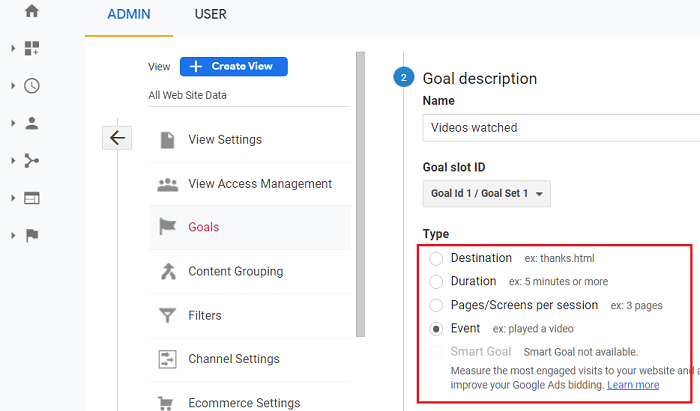The image size is (700, 411).
Task: Expand the Acquisition section arrow
Action: point(13,161)
